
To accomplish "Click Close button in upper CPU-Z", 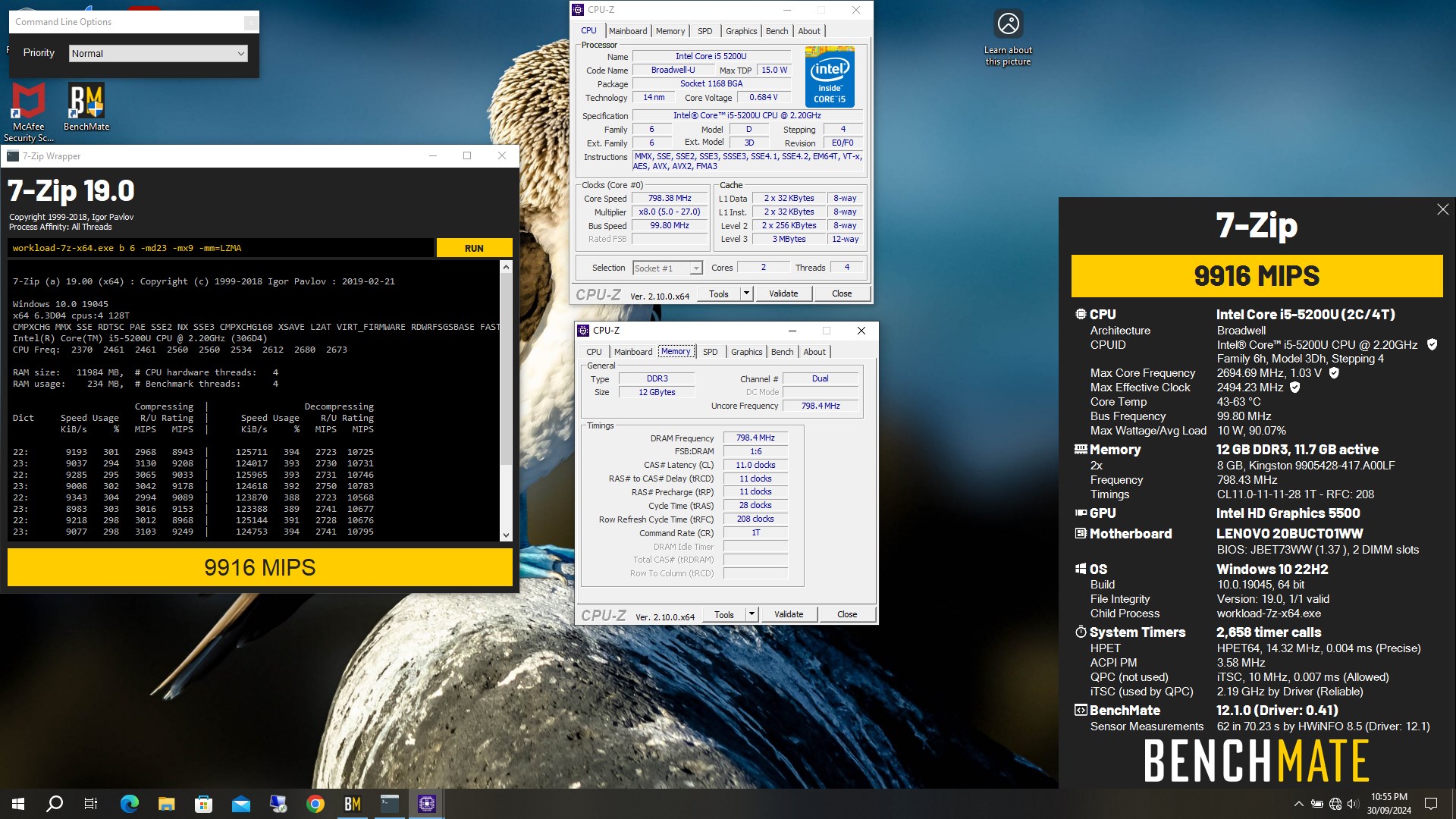I will click(842, 293).
